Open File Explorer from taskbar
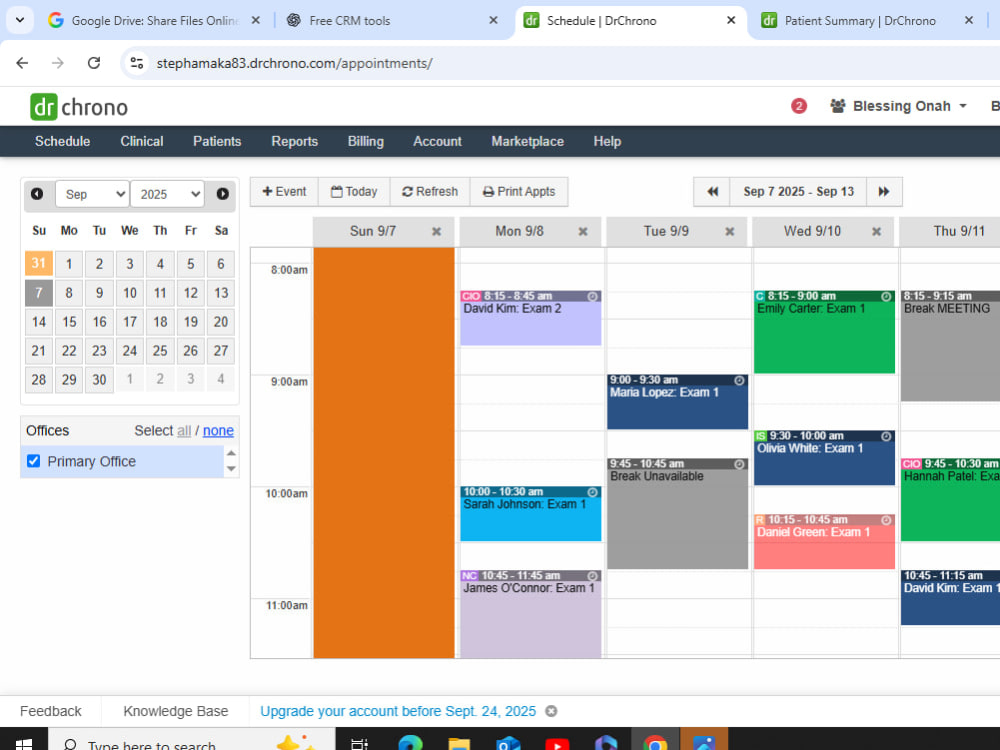Viewport: 1000px width, 750px height. (459, 742)
